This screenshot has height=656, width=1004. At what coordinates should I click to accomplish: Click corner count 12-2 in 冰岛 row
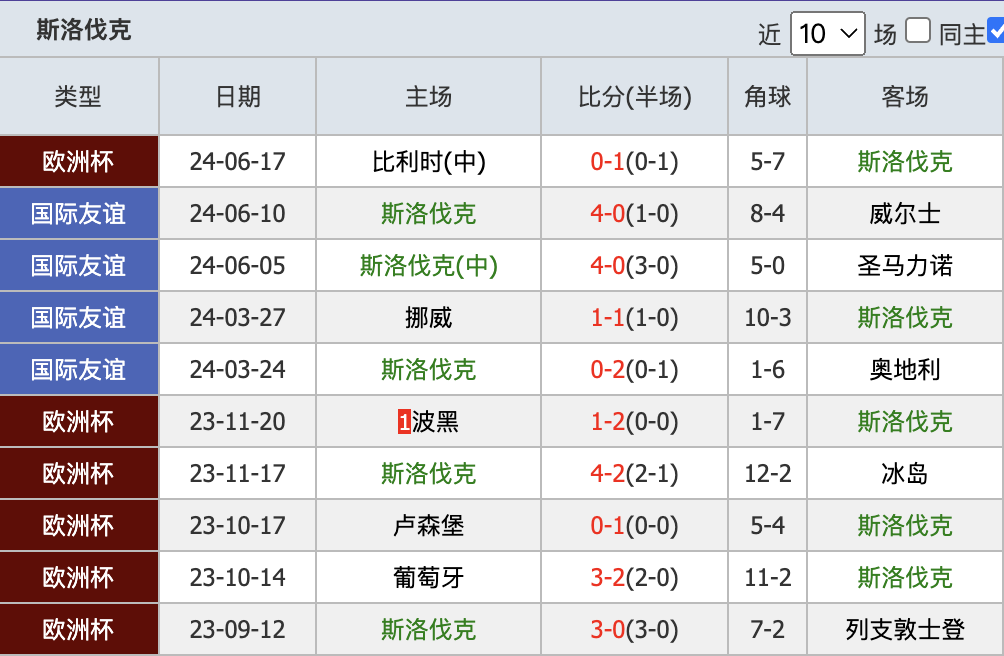[767, 474]
